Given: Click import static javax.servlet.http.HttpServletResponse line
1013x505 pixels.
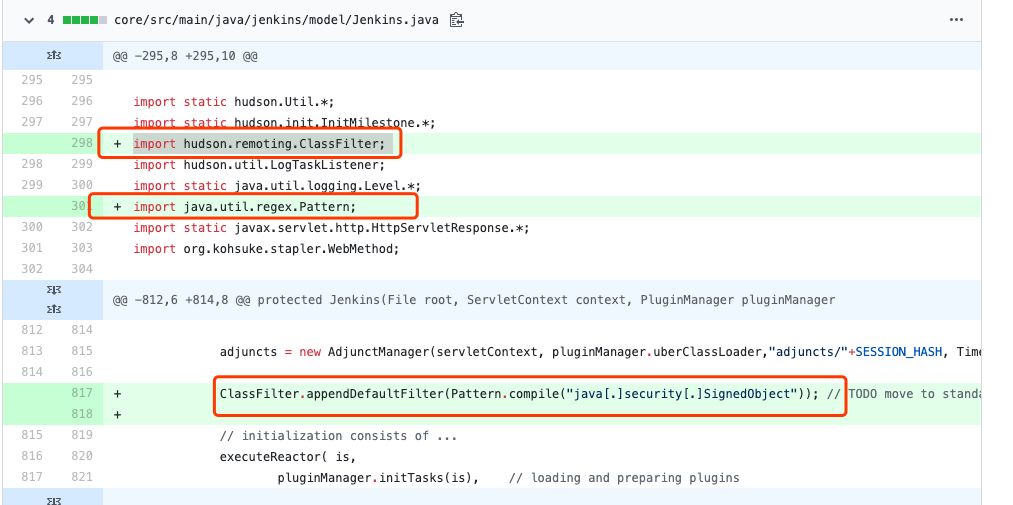Looking at the screenshot, I should point(331,228).
